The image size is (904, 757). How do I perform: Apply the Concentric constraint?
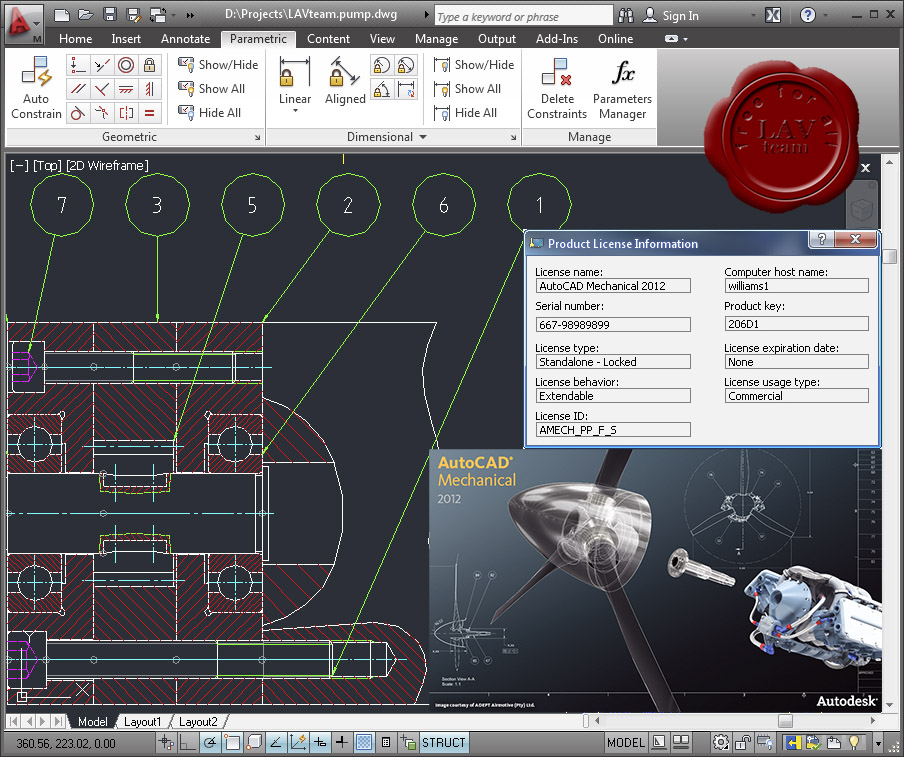pyautogui.click(x=126, y=65)
